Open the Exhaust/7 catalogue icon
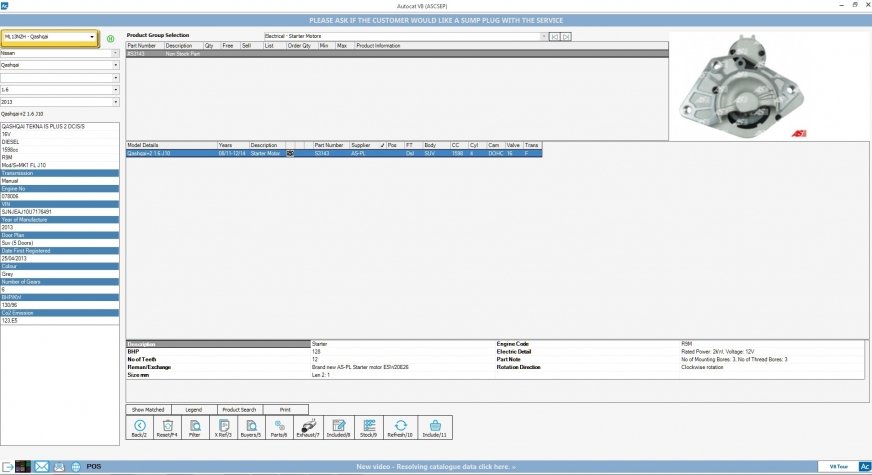Viewport: 872px width, 475px height. [308, 427]
